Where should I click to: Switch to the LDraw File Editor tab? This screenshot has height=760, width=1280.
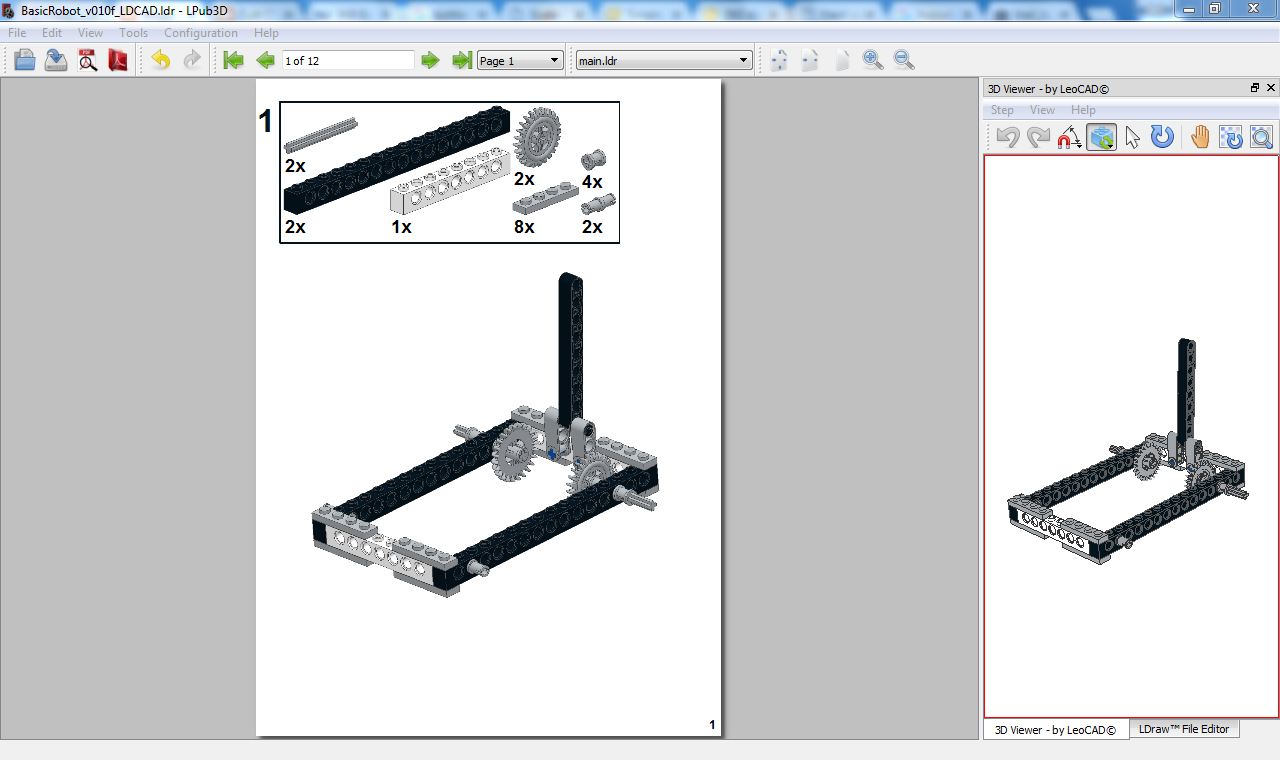[1185, 729]
